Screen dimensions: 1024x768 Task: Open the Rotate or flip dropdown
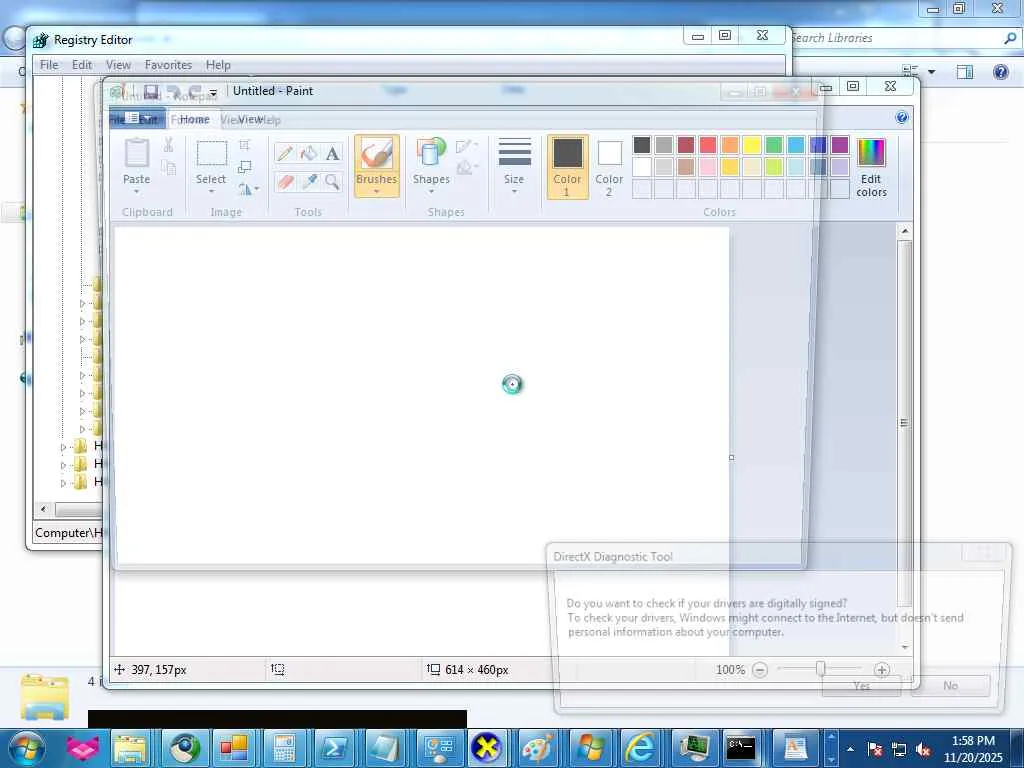(x=248, y=189)
